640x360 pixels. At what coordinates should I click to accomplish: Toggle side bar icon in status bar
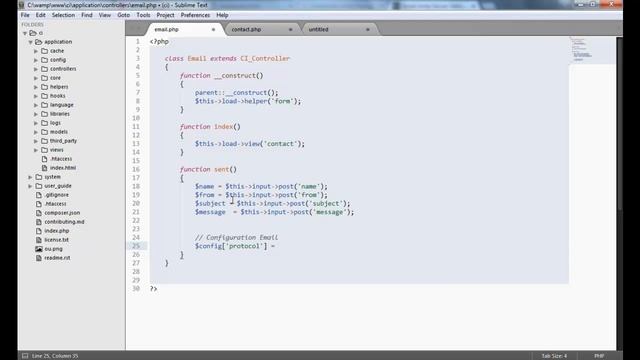[25, 356]
